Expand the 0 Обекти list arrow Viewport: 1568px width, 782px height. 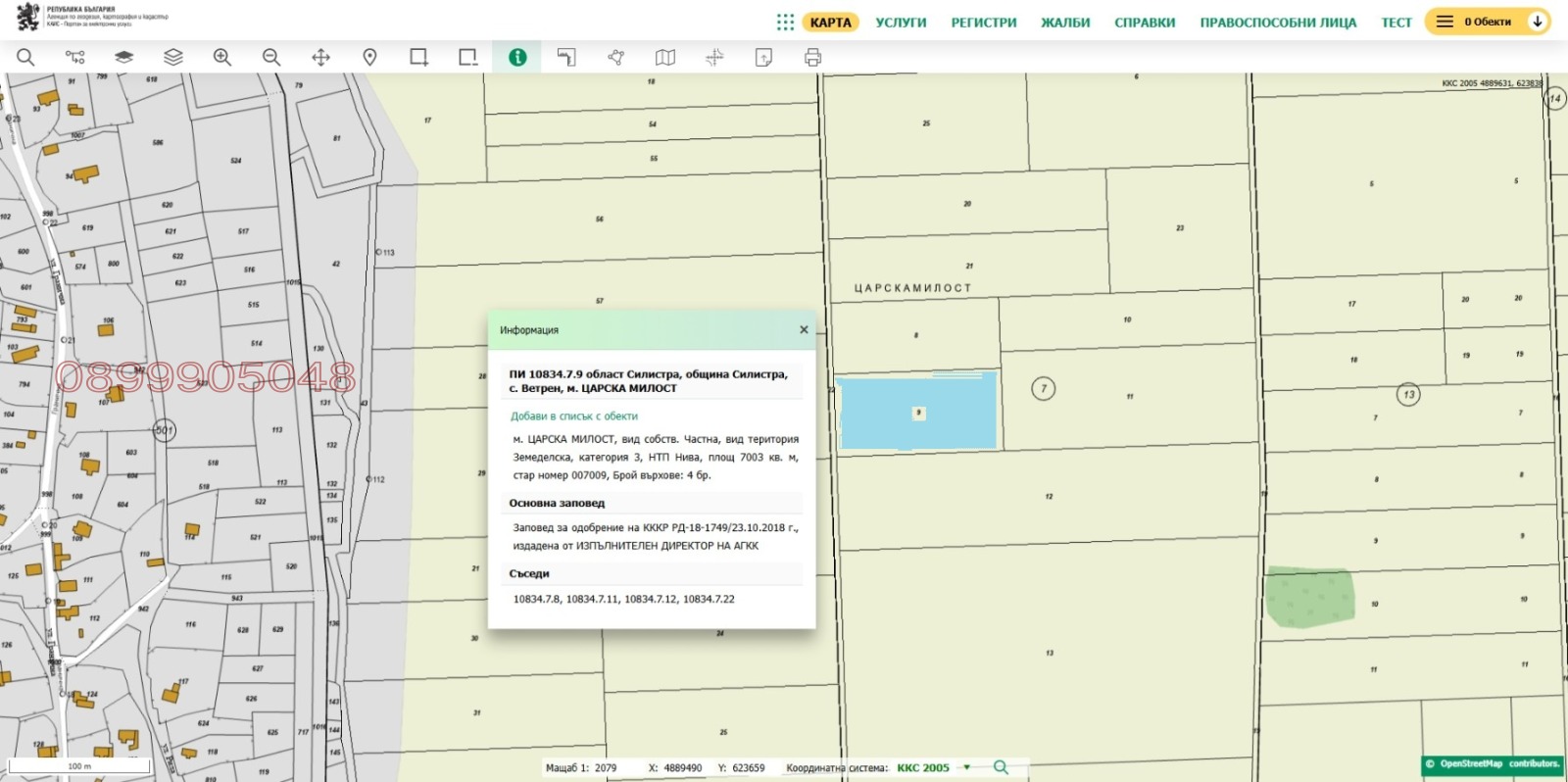pos(1538,22)
